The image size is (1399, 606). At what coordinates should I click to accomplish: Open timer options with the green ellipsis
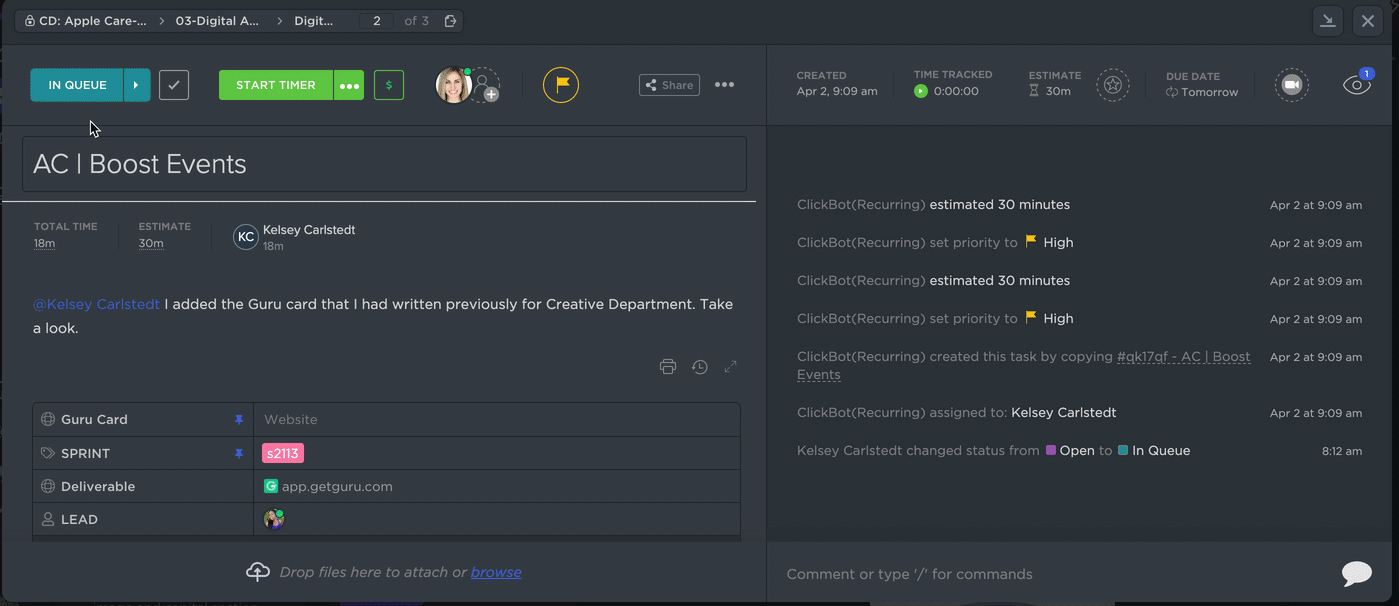coord(349,85)
